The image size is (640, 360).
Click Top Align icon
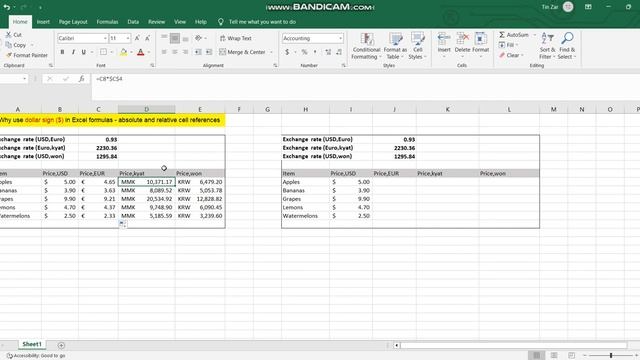point(164,38)
